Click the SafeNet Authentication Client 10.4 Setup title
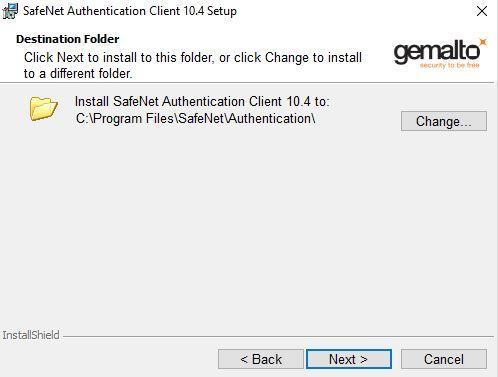The height and width of the screenshot is (377, 498). coord(130,11)
